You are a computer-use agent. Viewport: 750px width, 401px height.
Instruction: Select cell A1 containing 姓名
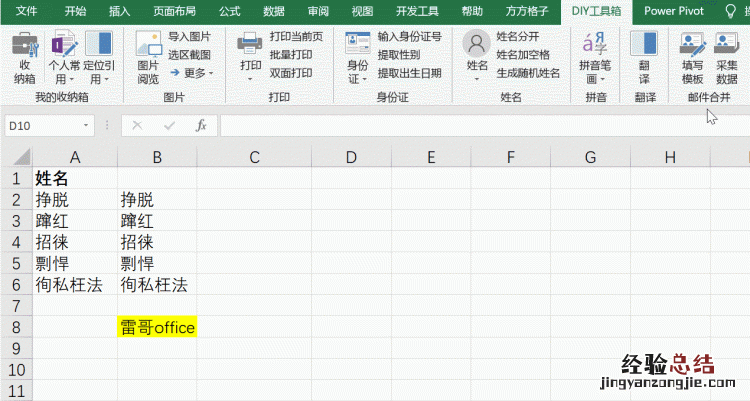tap(75, 178)
